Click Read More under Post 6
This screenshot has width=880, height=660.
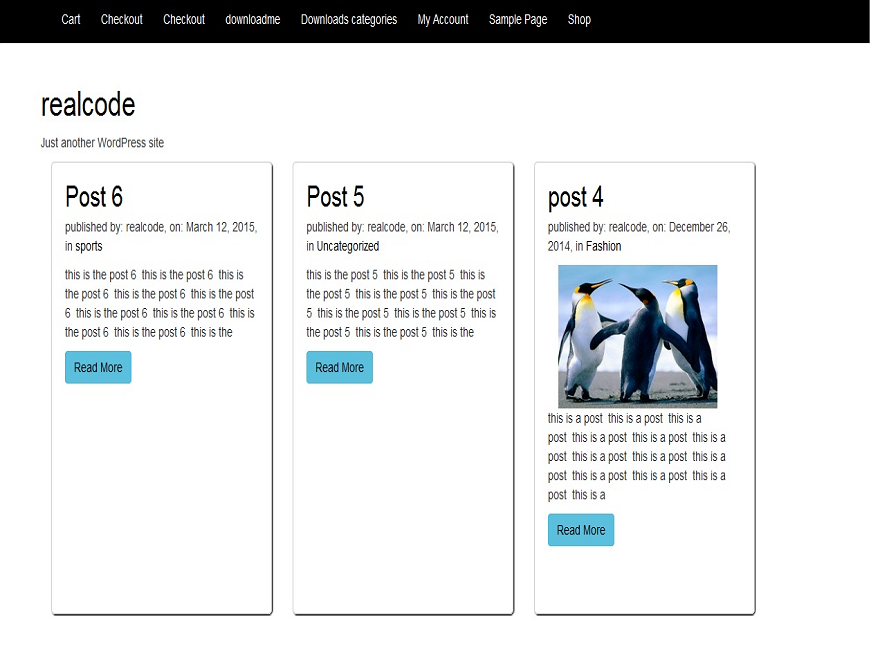click(97, 367)
